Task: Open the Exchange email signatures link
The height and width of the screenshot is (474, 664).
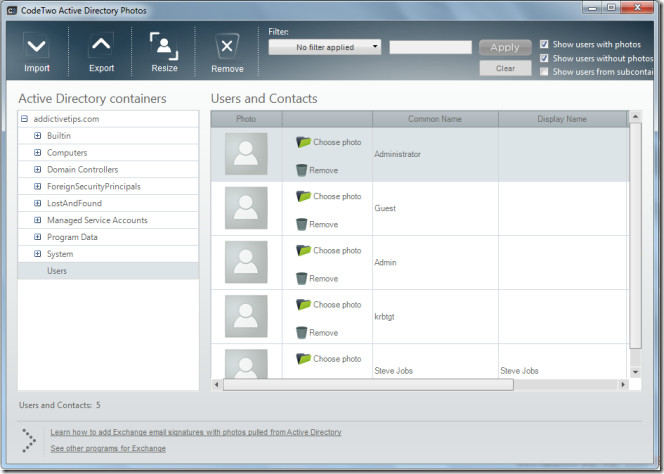Action: [x=196, y=432]
